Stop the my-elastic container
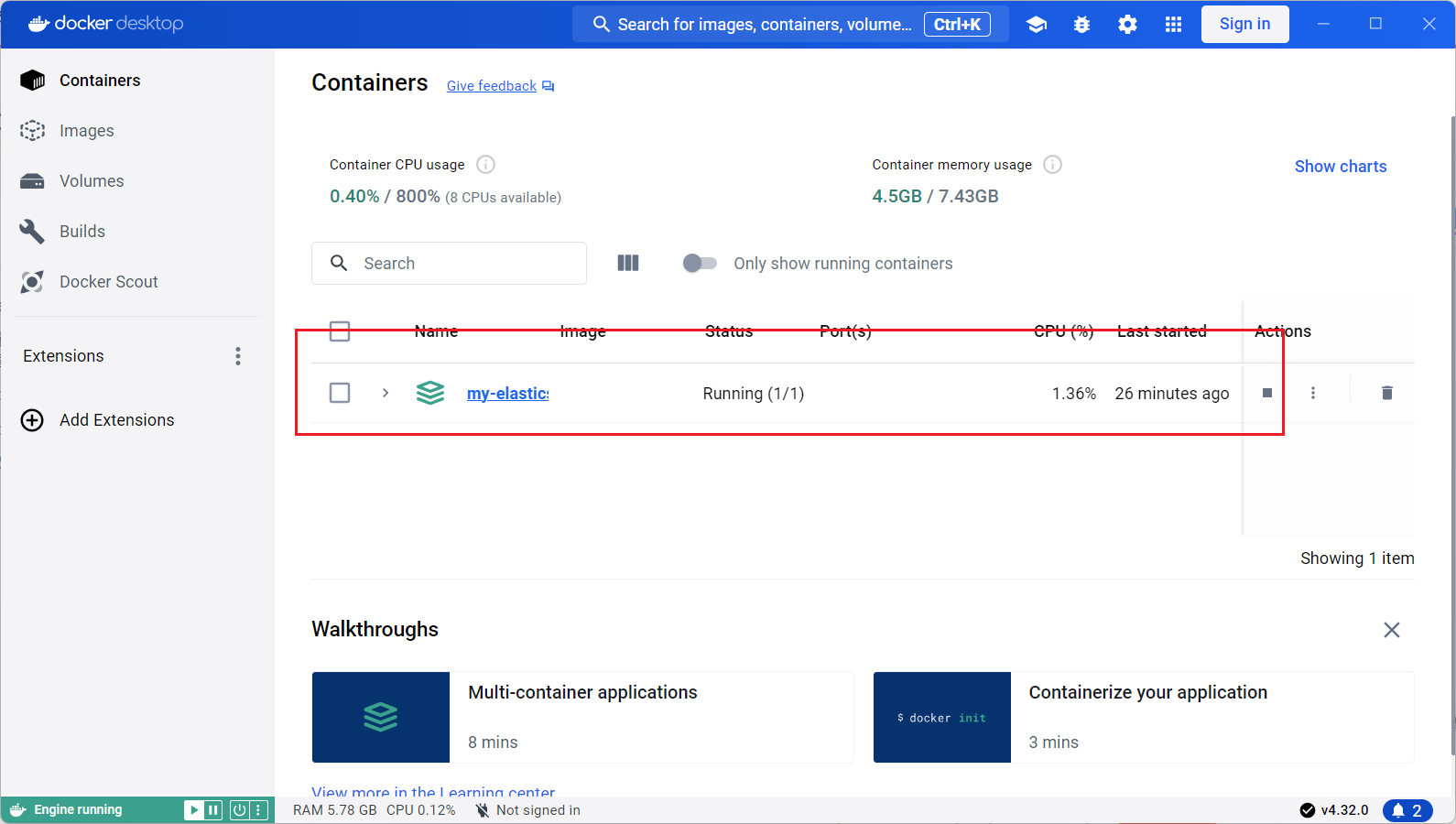Screen dimensions: 1456x824 tap(1267, 393)
